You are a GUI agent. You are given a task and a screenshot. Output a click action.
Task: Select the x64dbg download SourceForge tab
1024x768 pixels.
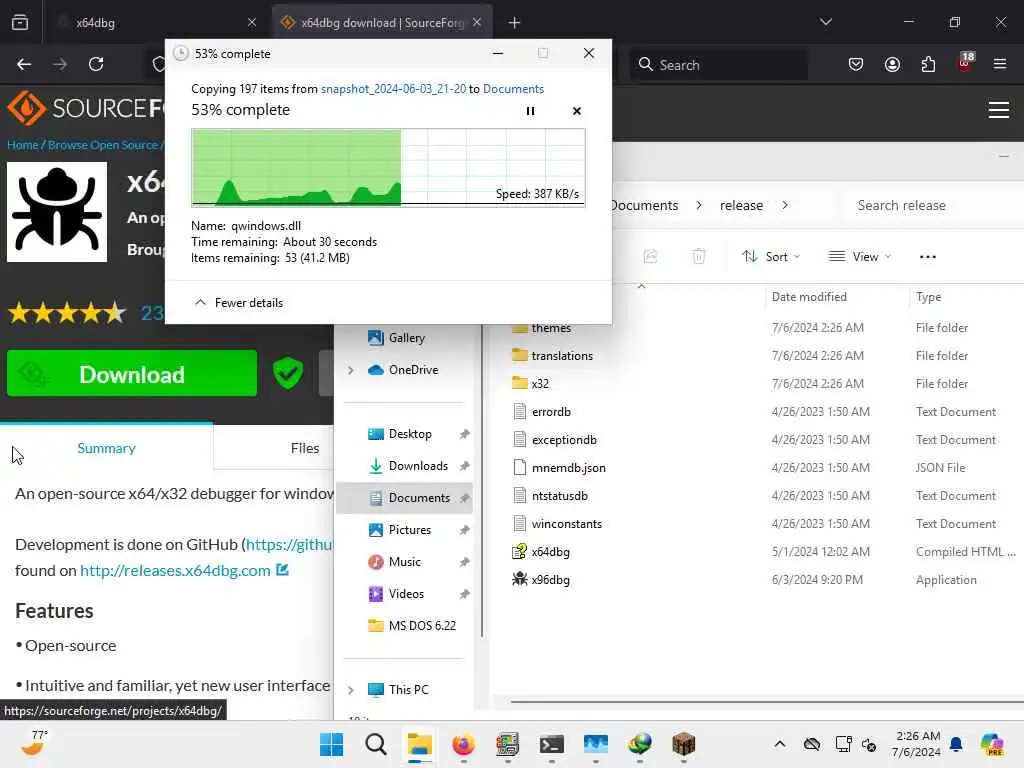coord(382,23)
